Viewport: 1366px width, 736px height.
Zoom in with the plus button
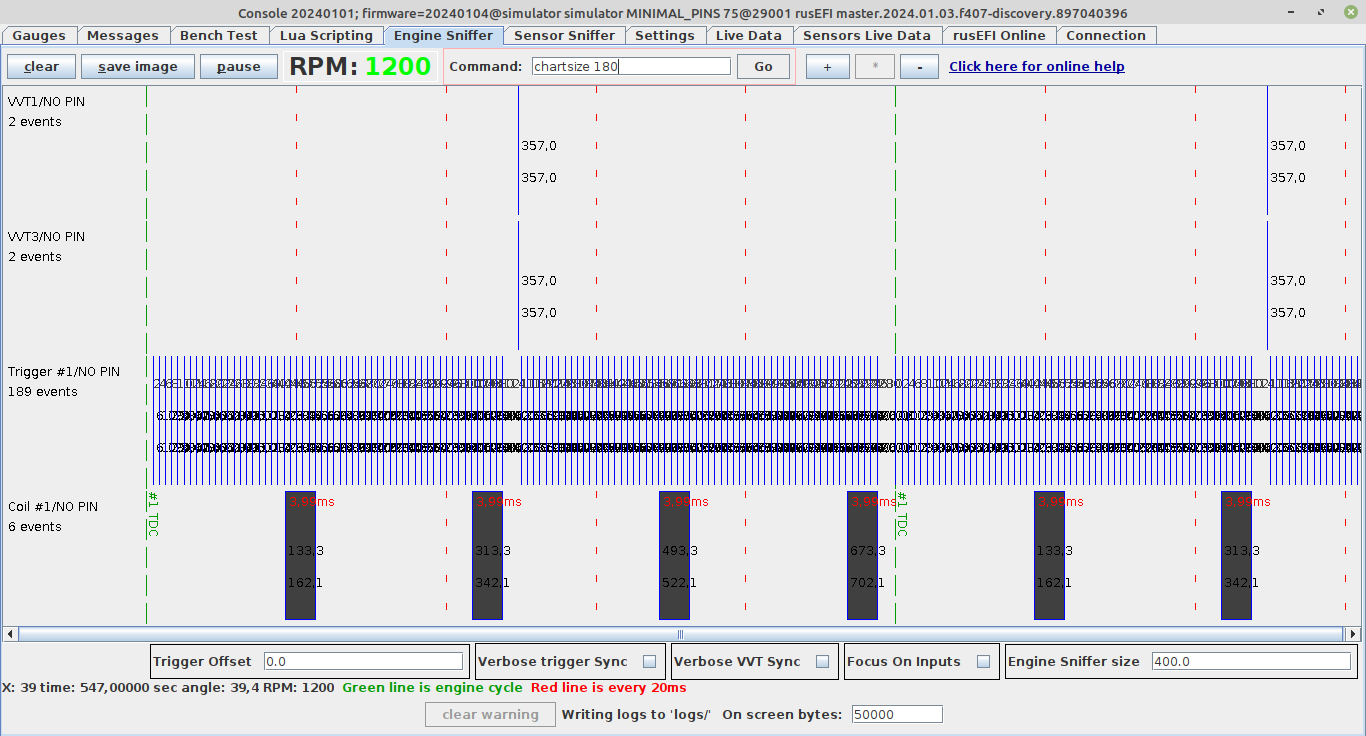[x=827, y=67]
